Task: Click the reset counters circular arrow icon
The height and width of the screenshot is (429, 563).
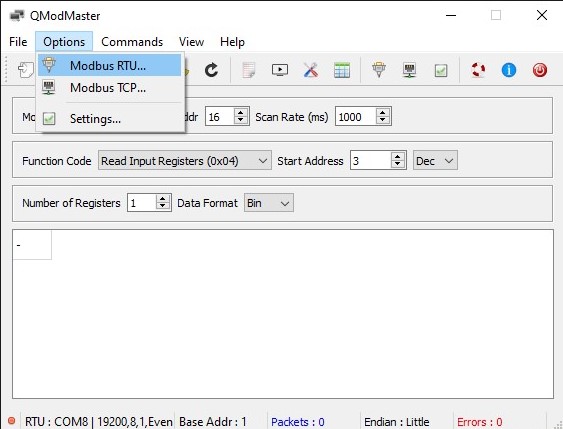Action: 211,70
